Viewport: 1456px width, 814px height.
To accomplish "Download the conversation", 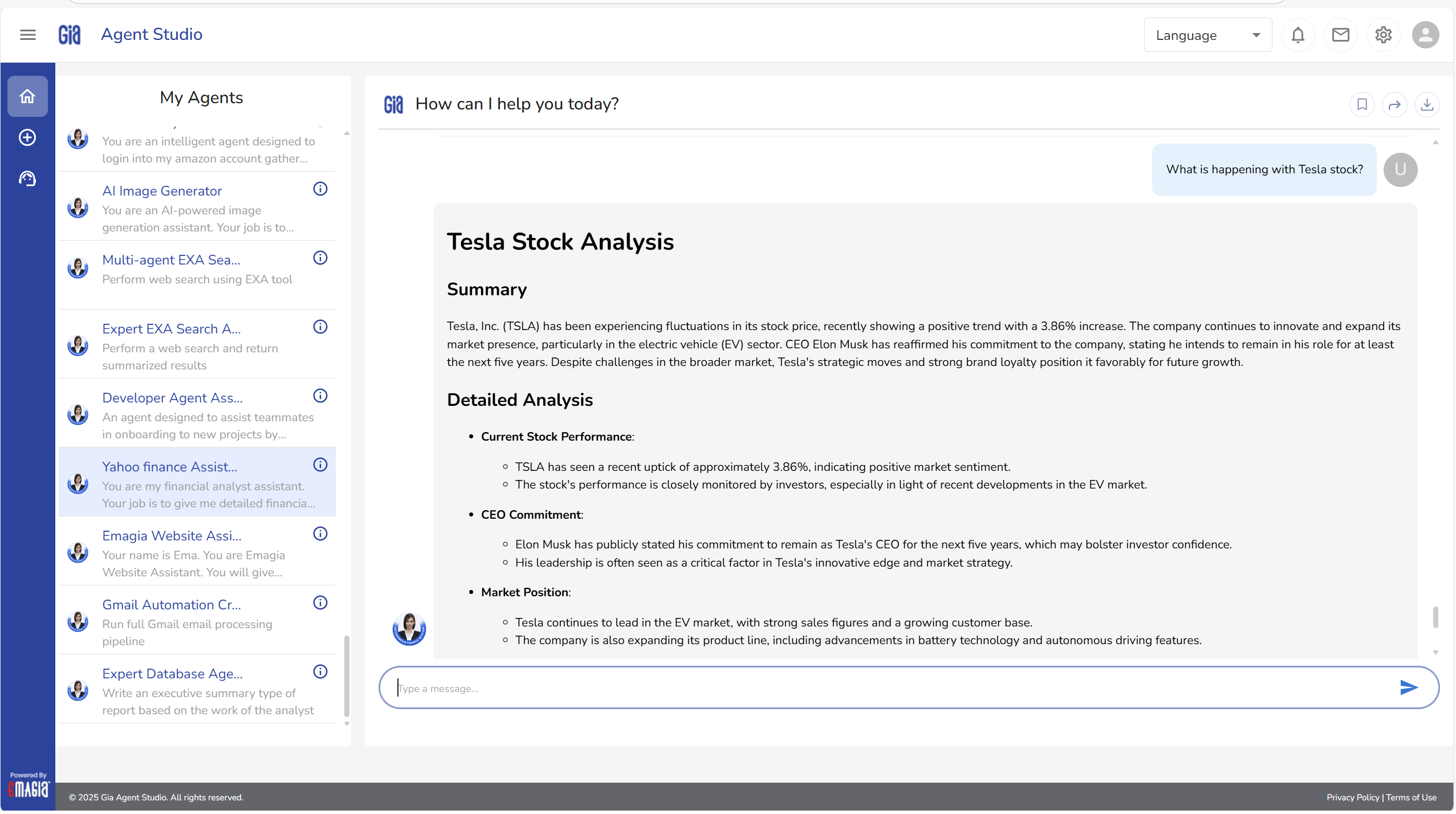I will [x=1427, y=104].
